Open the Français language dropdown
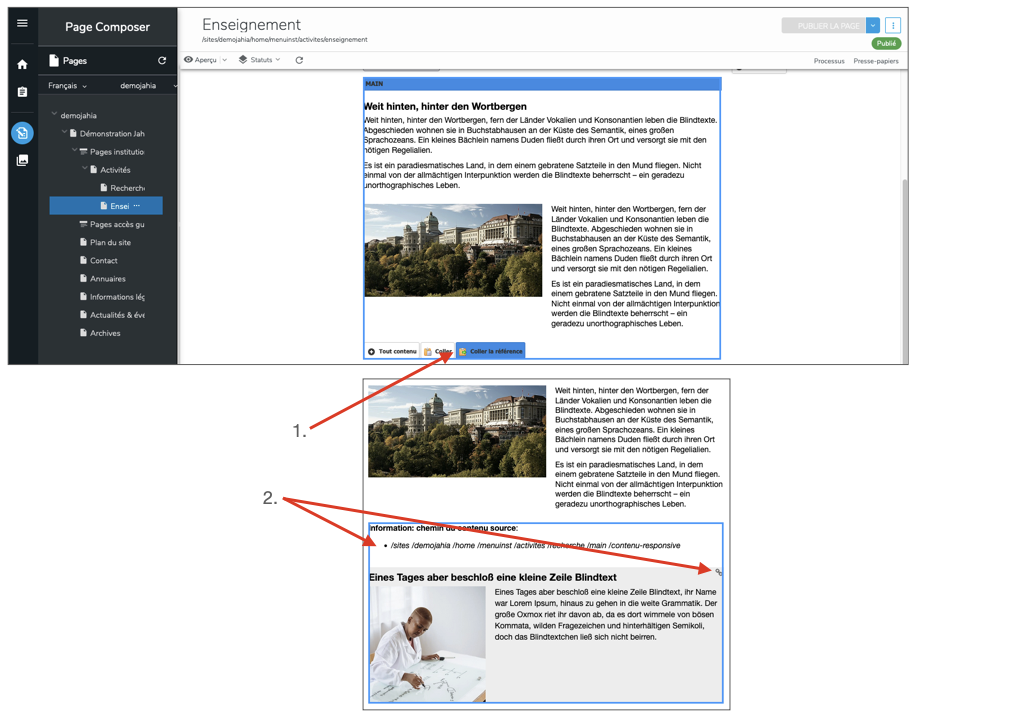 (68, 86)
